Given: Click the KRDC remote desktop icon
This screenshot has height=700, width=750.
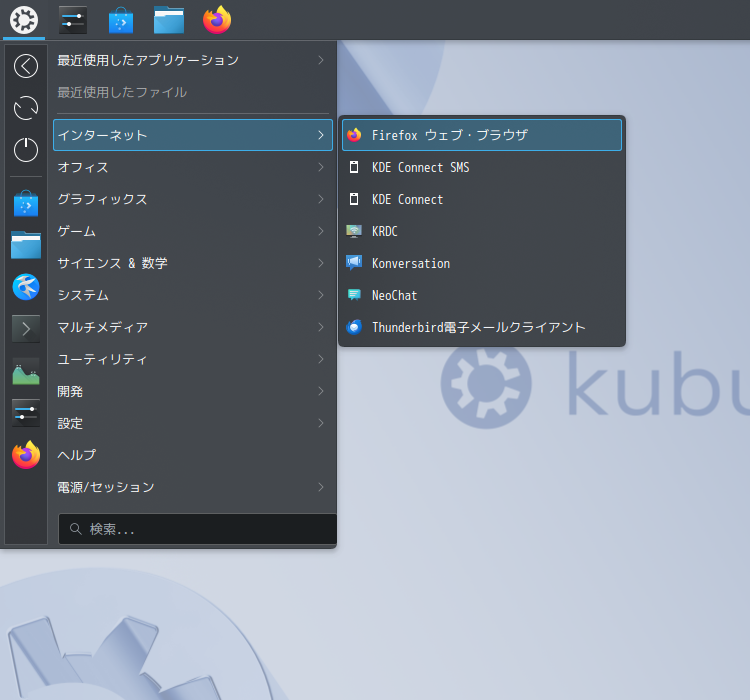Looking at the screenshot, I should pyautogui.click(x=354, y=231).
